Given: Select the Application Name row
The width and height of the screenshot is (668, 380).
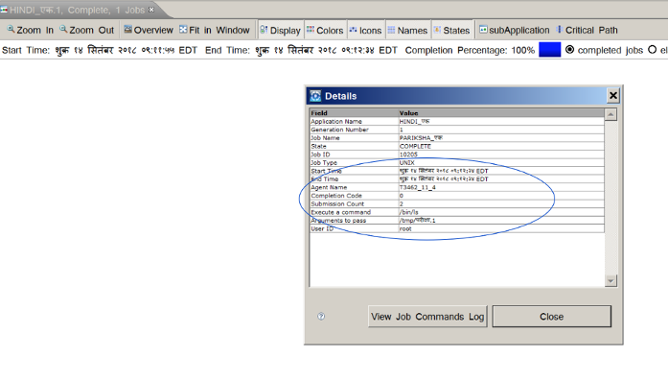Looking at the screenshot, I should 457,121.
